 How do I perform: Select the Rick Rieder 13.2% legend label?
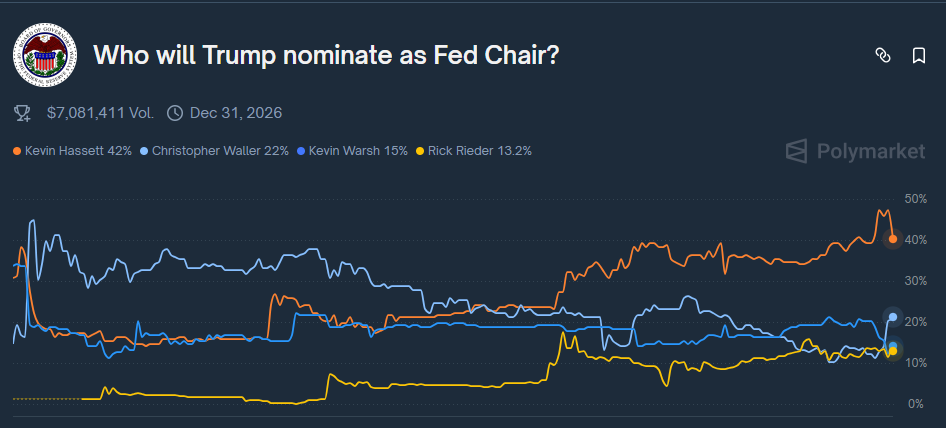pos(480,151)
